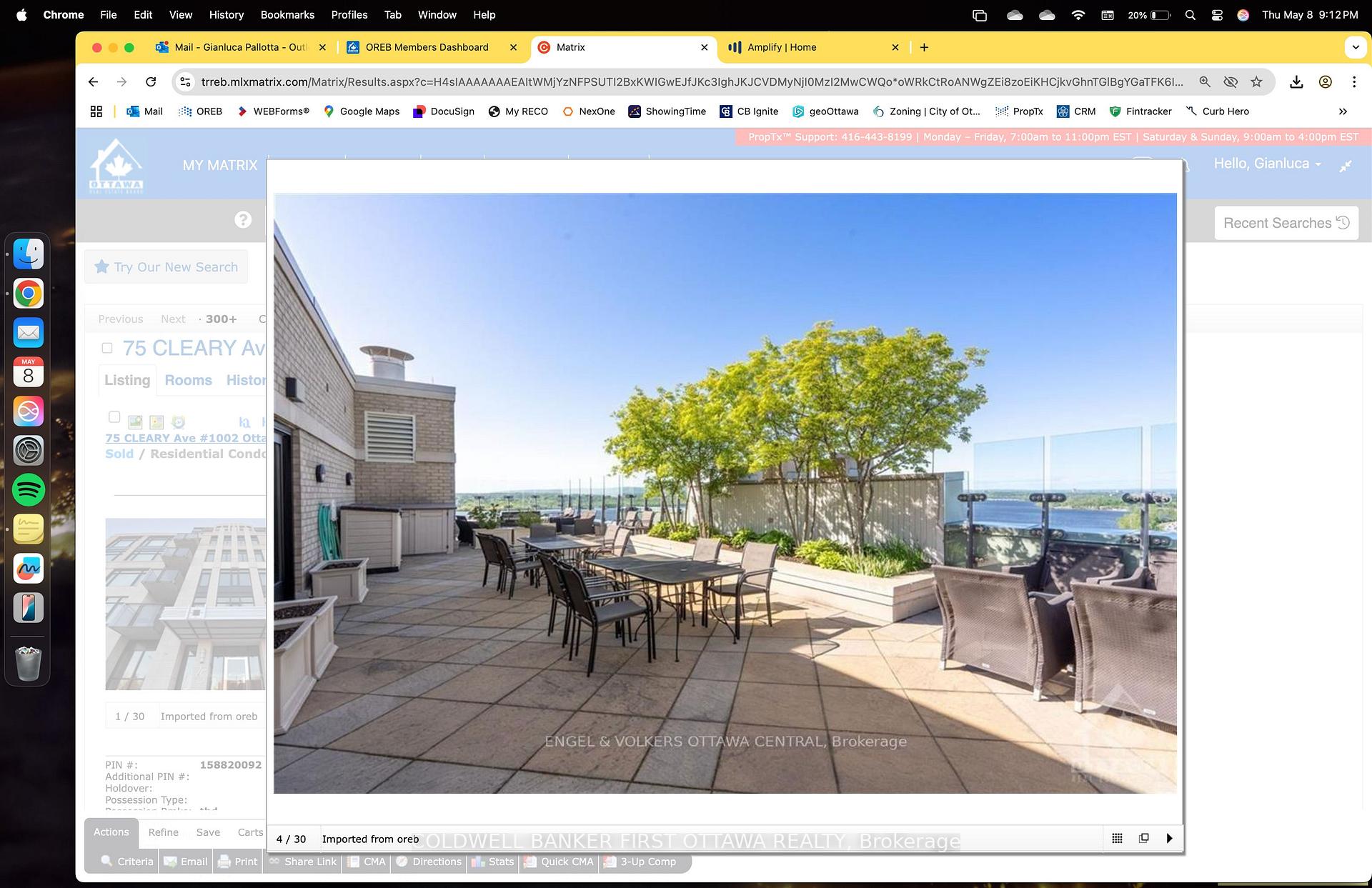Open Chrome three-dot menu
Screen dimensions: 1372x888
coord(1354,82)
